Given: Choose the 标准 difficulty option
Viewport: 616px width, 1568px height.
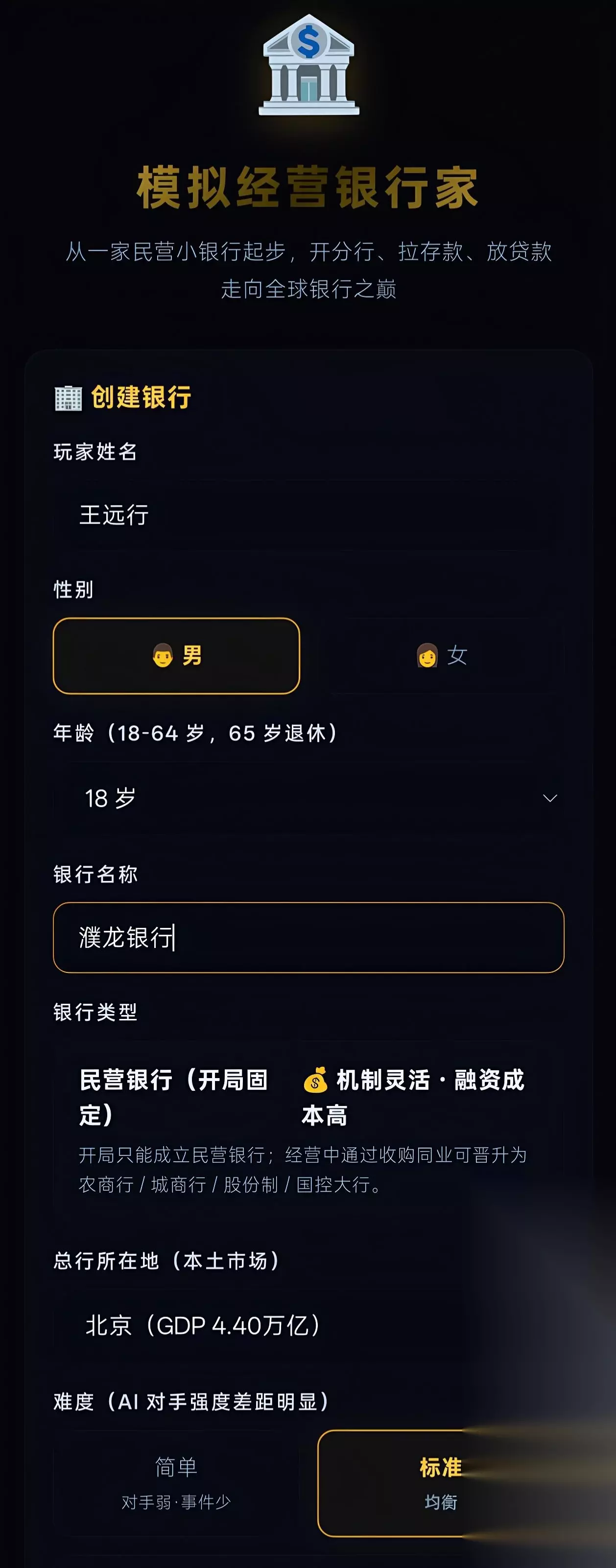Looking at the screenshot, I should pyautogui.click(x=441, y=1483).
